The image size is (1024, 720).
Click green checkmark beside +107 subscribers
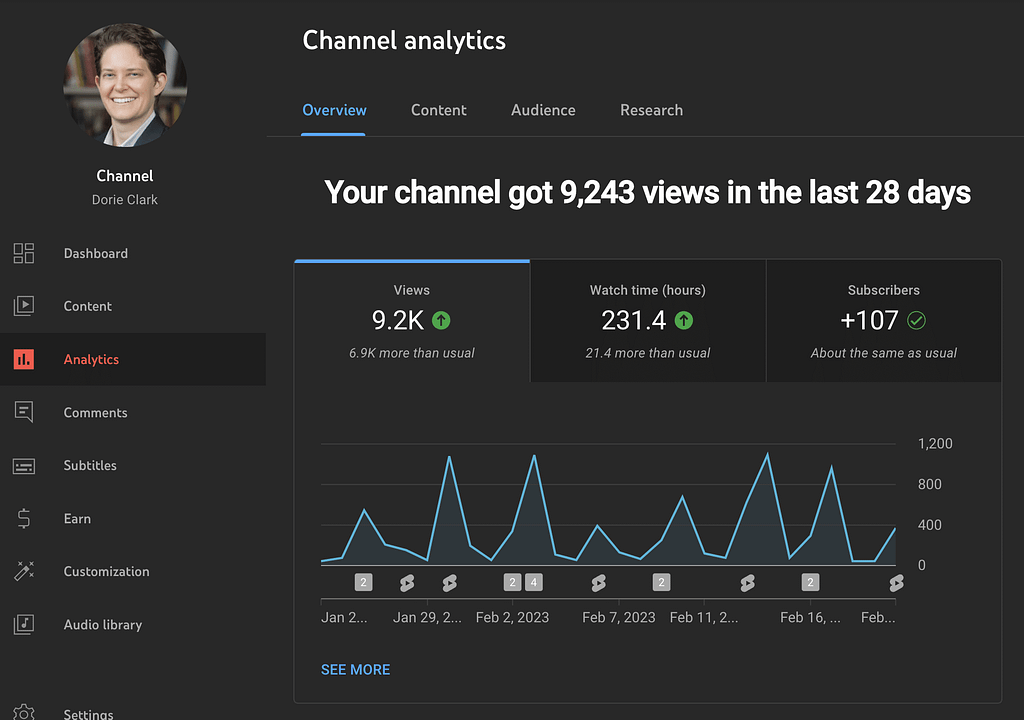pos(916,320)
